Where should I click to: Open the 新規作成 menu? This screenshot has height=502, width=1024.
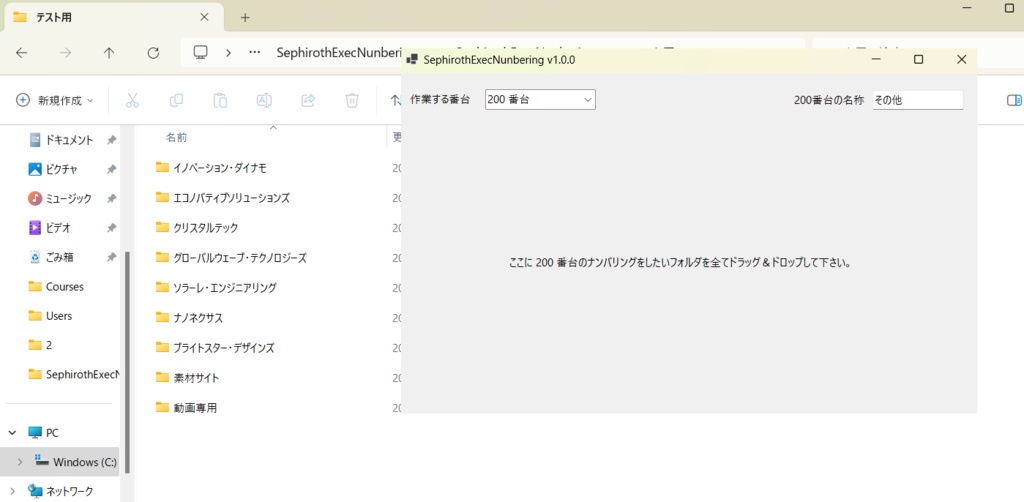55,101
